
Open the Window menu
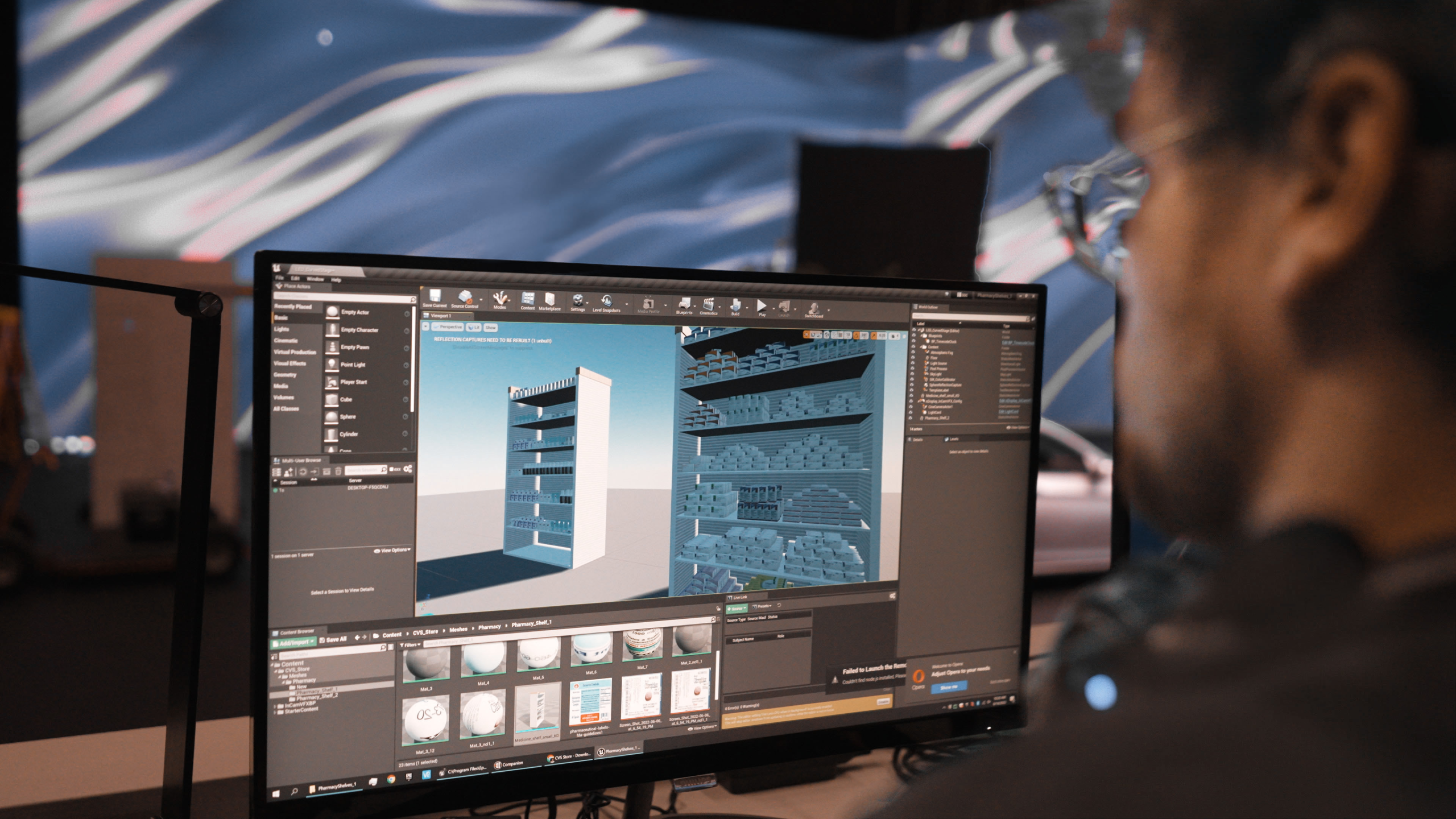pos(315,279)
